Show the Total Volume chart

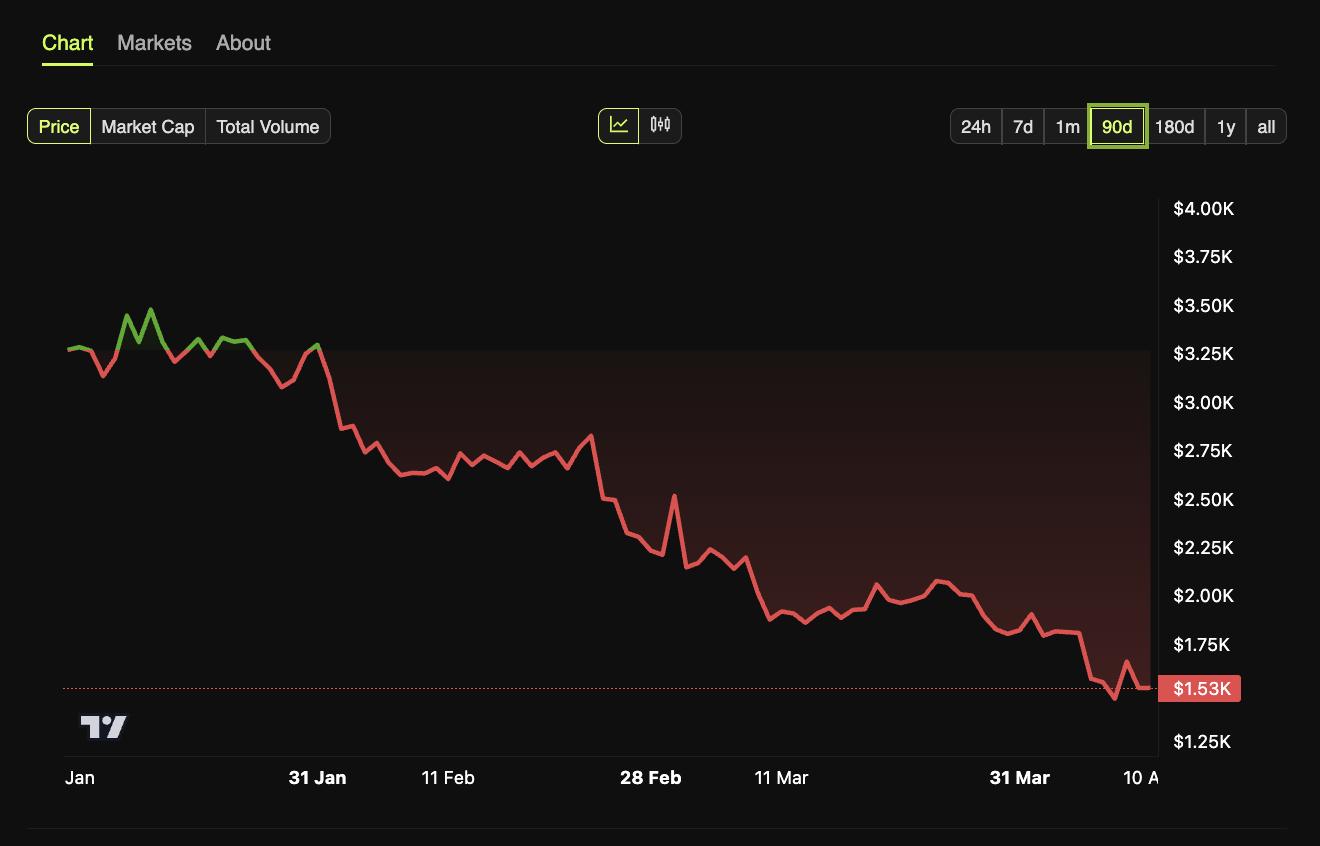266,126
